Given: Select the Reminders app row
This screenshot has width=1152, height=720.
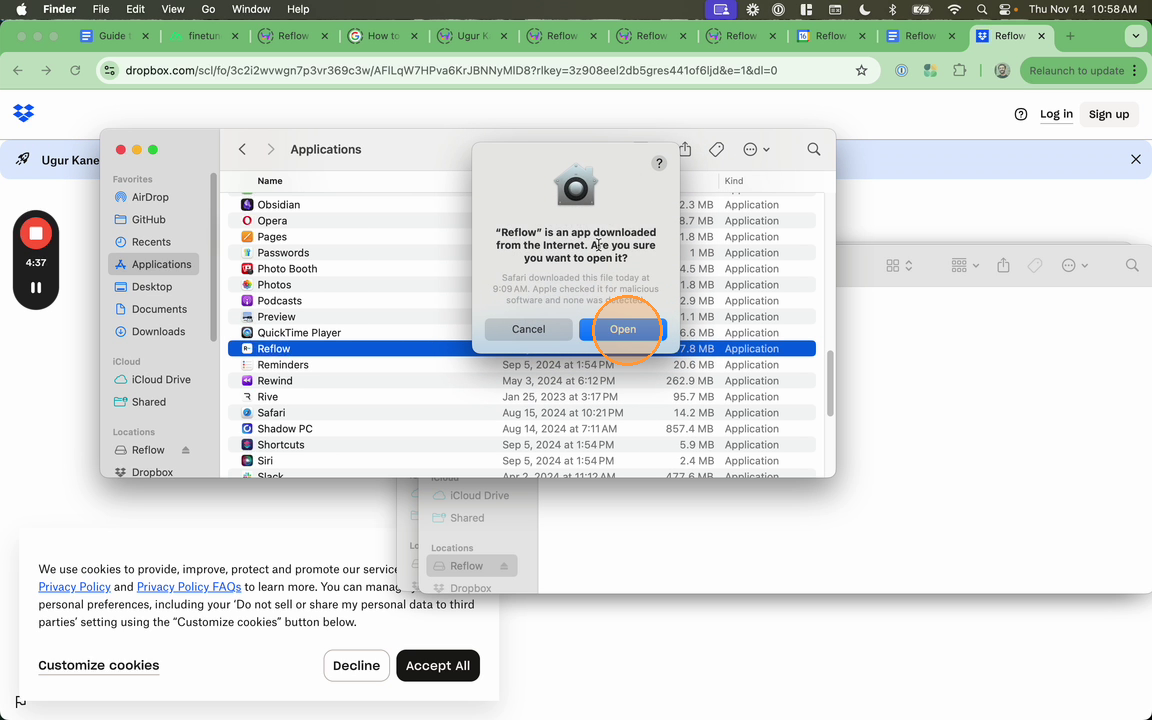Looking at the screenshot, I should (522, 364).
